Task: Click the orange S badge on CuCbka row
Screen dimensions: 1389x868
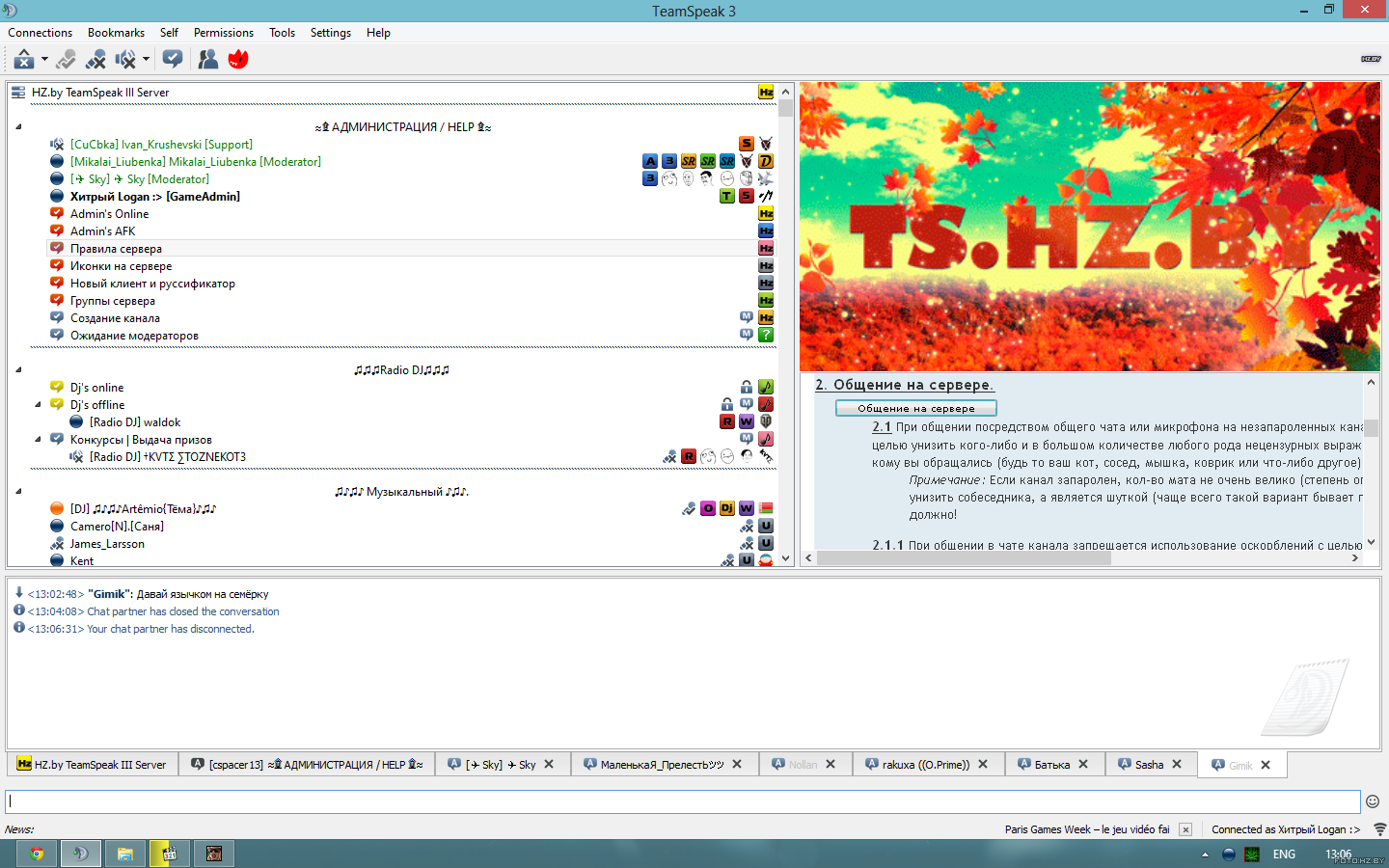Action: click(747, 144)
